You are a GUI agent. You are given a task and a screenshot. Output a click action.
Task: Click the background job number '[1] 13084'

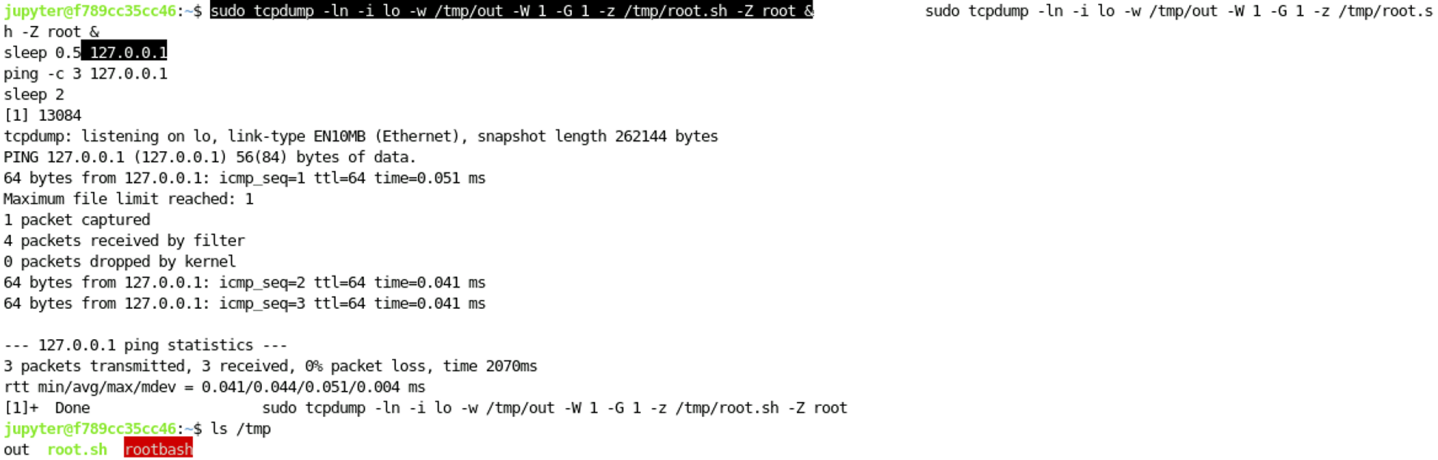[43, 116]
